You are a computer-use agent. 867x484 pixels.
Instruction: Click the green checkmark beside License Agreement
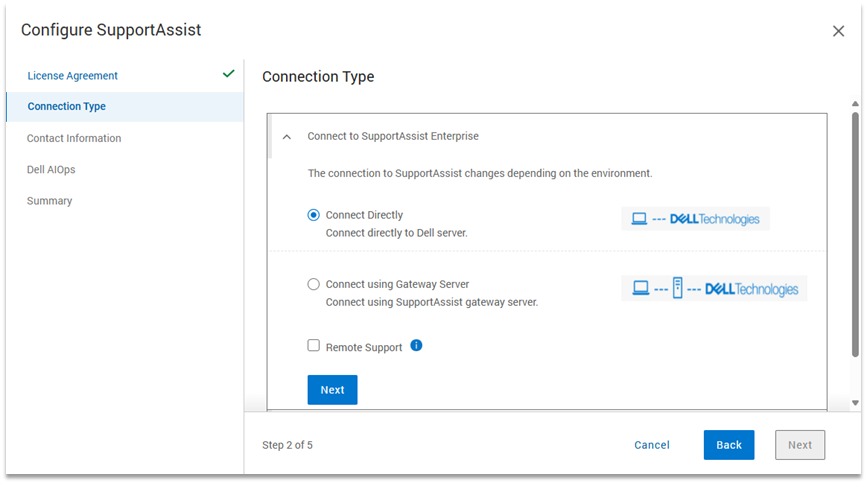pos(228,74)
